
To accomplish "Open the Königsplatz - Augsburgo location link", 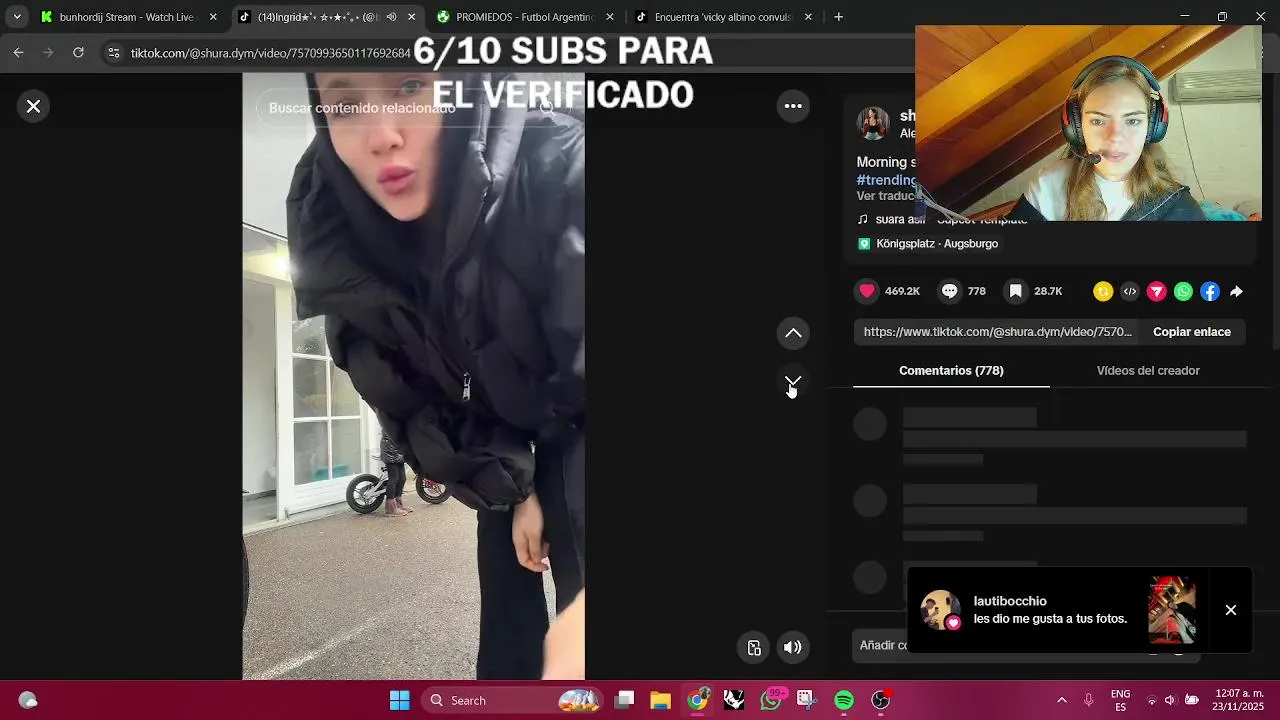I will pos(928,244).
